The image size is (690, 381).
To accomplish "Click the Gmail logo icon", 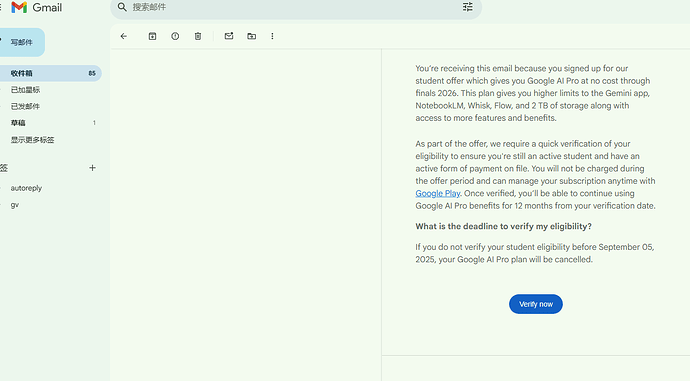I will pyautogui.click(x=19, y=7).
